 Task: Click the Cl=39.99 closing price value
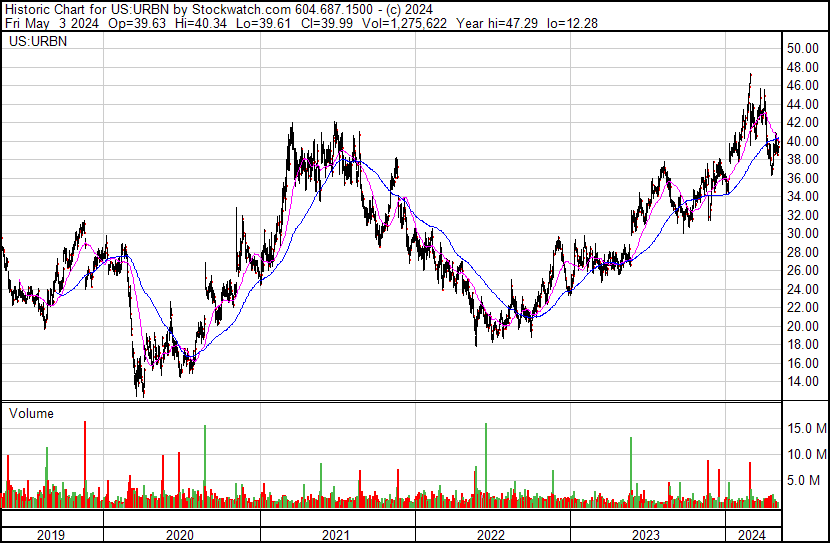(x=327, y=23)
